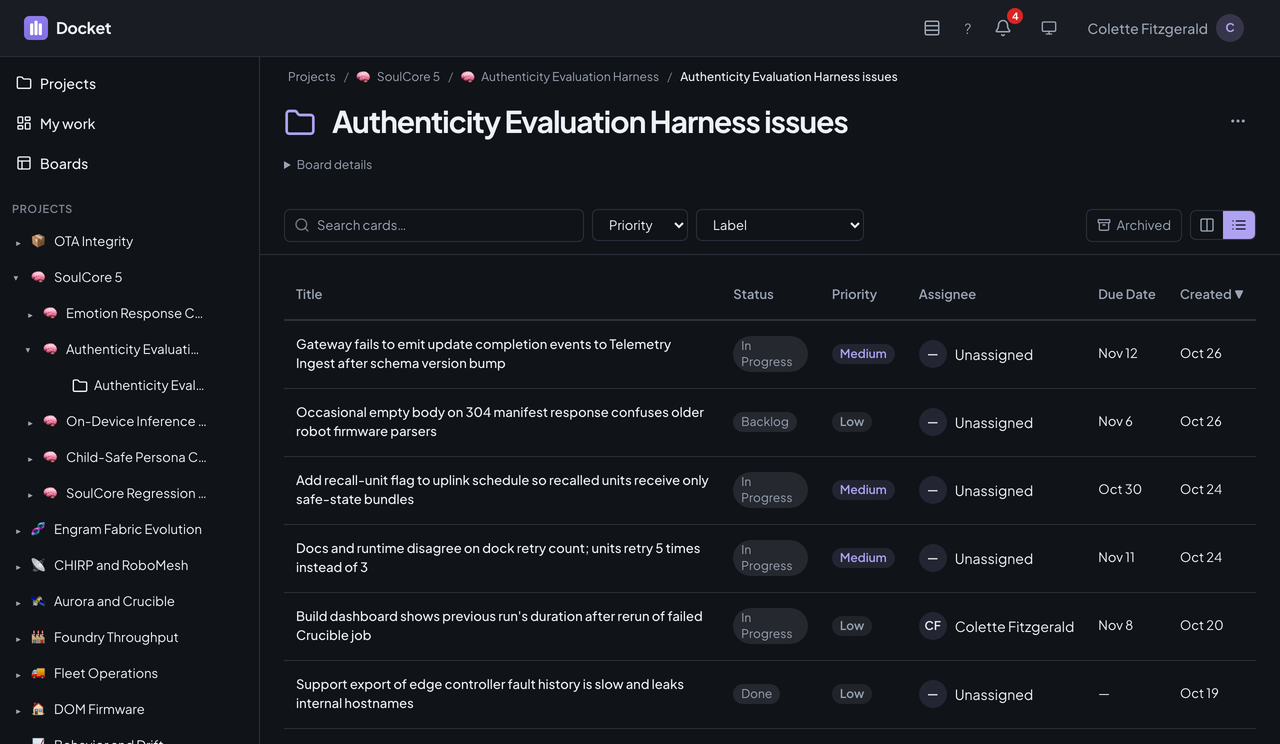Screen dimensions: 1280x744
Task: Expand Board details
Action: pyautogui.click(x=328, y=165)
